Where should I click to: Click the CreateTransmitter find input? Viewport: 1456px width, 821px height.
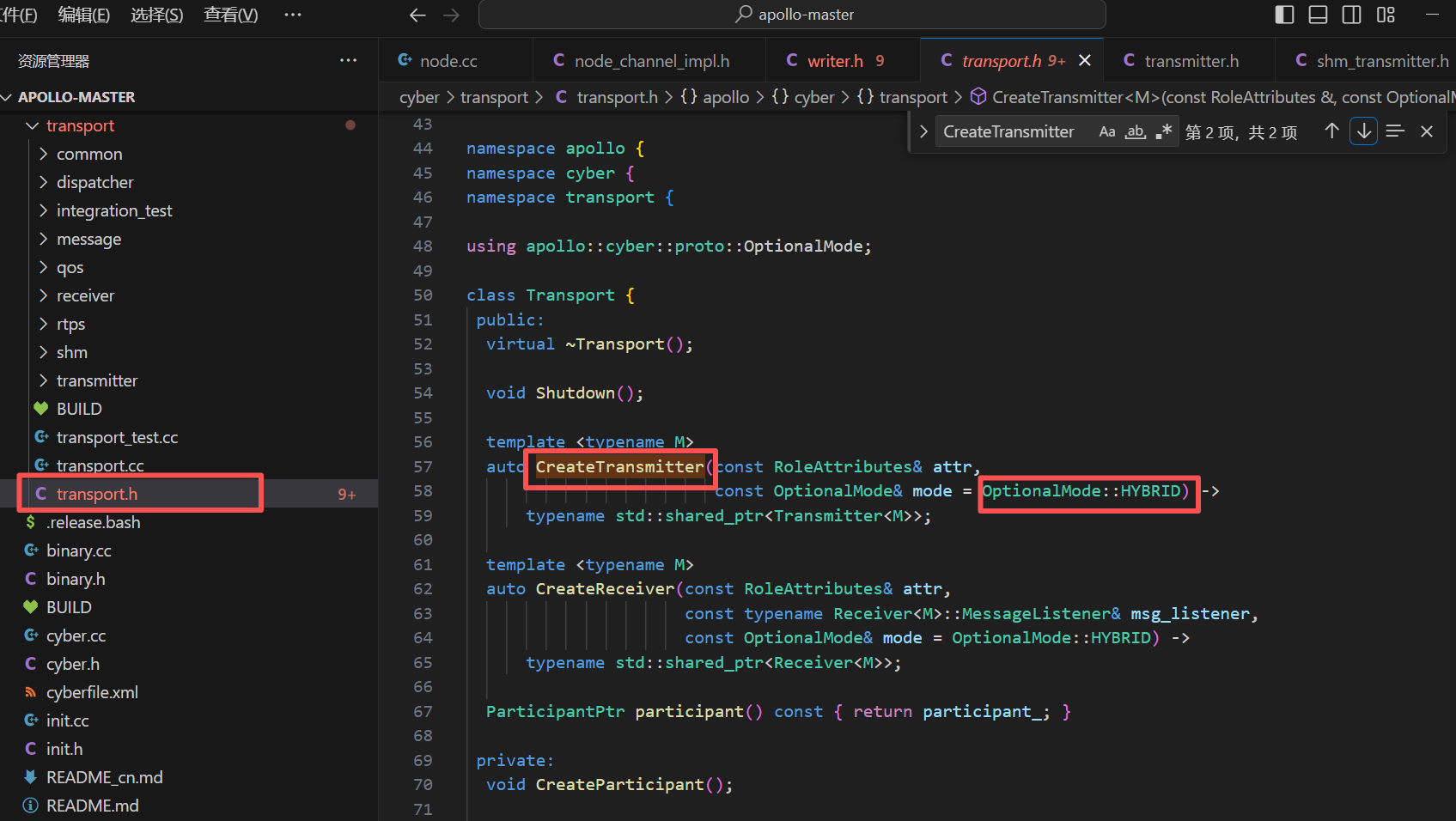tap(1014, 131)
